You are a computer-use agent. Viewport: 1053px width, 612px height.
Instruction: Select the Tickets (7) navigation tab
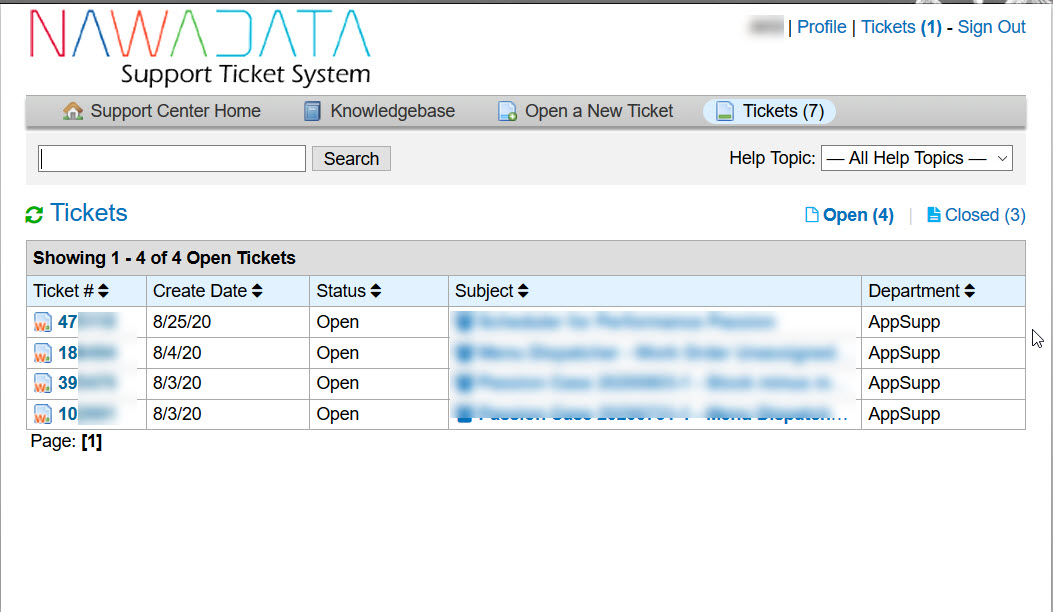769,111
